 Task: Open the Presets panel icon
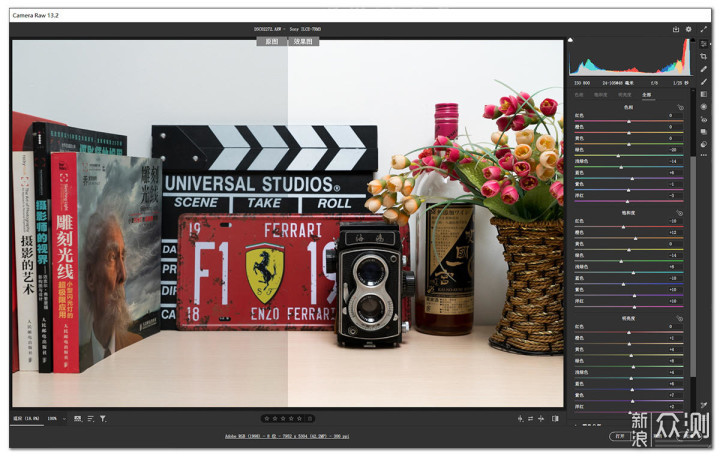[703, 144]
